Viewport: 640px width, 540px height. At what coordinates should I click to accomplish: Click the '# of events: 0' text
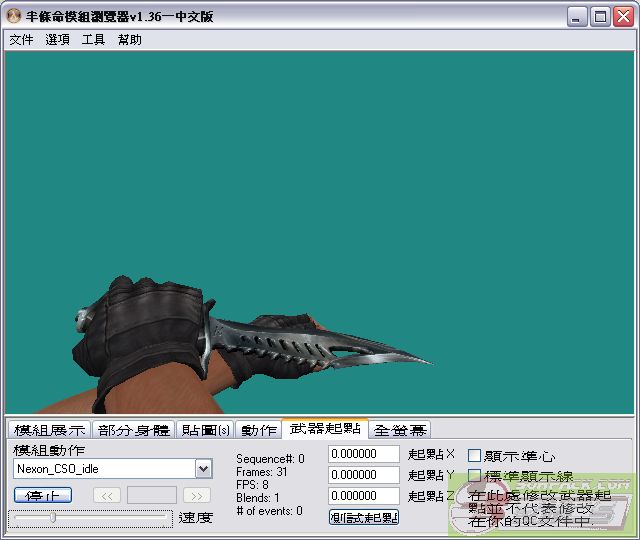(x=269, y=511)
